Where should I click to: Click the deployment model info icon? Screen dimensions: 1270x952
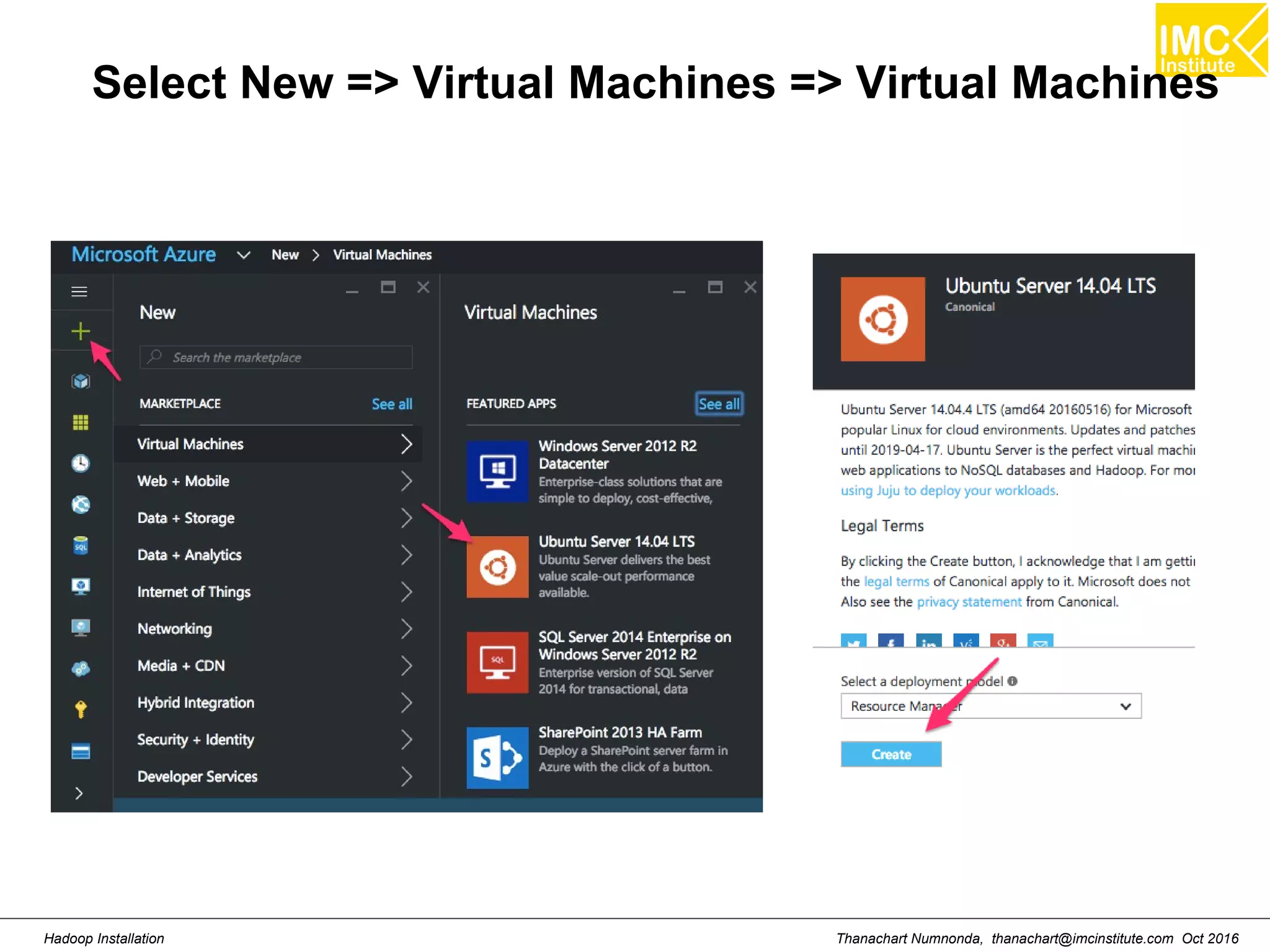pyautogui.click(x=1013, y=681)
